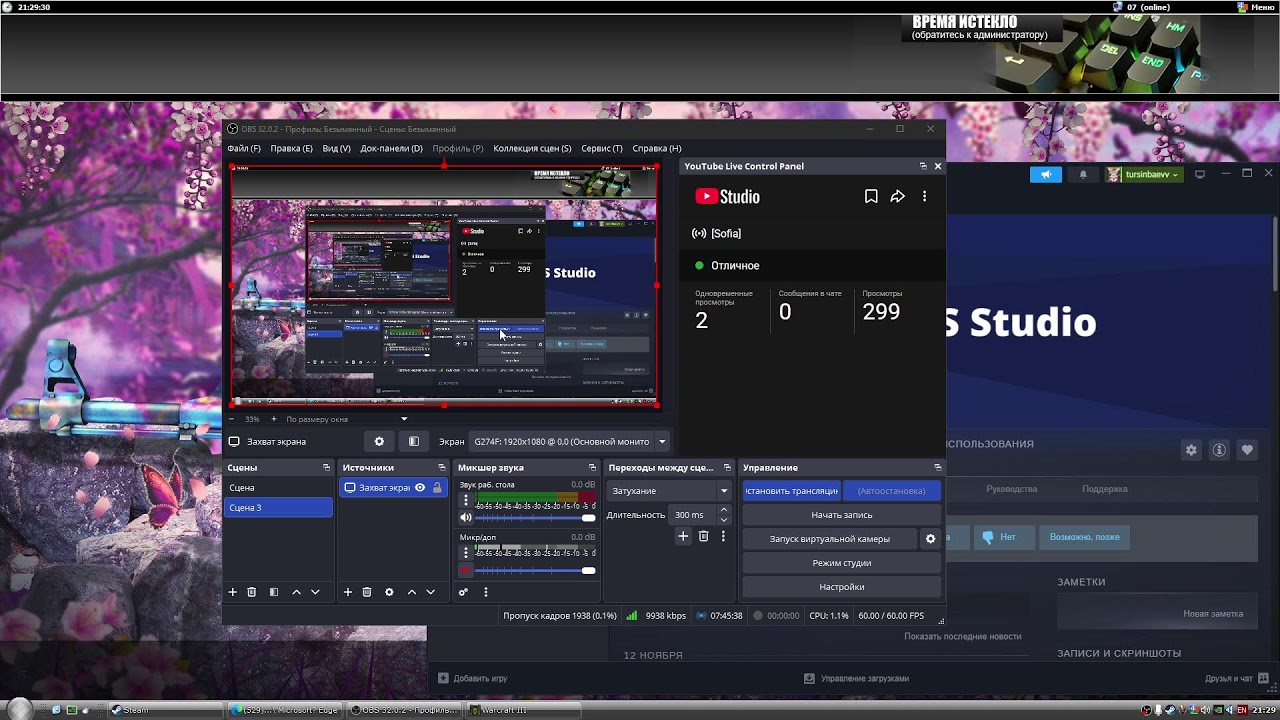Open display capture properties gear in OBS
The width and height of the screenshot is (1280, 720).
pos(379,441)
